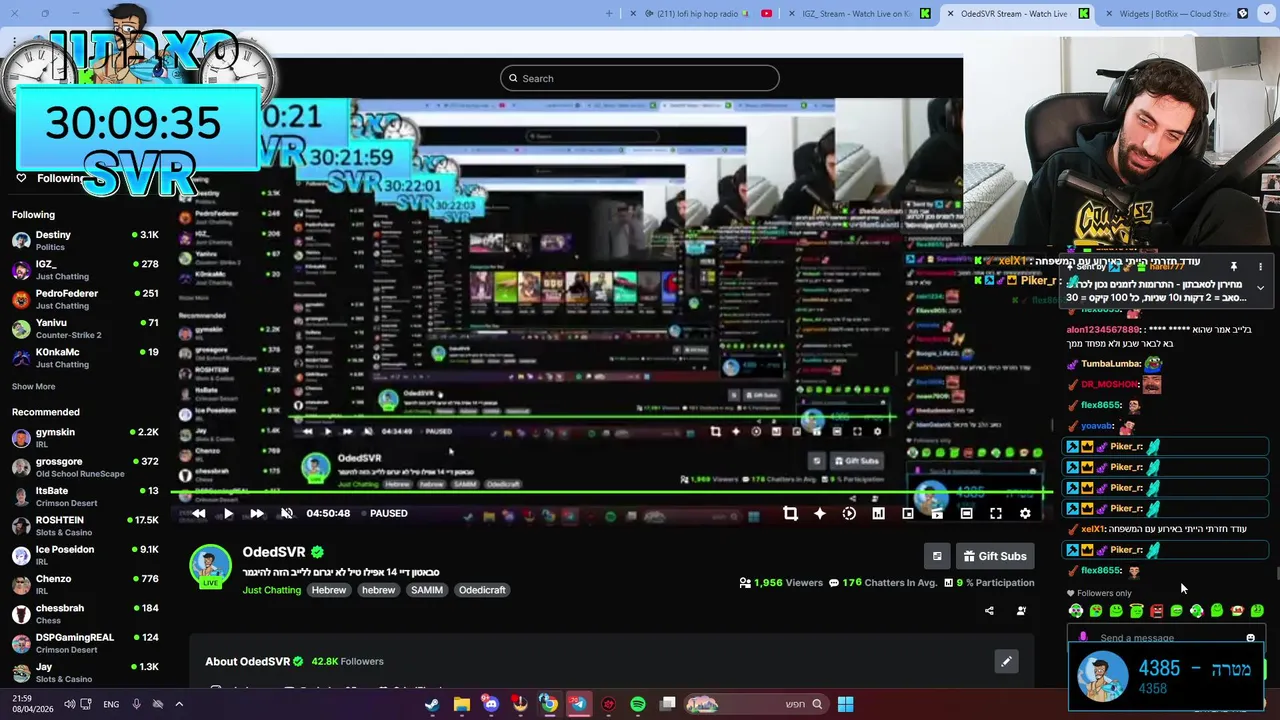Unmute the stream volume icon

tap(286, 513)
